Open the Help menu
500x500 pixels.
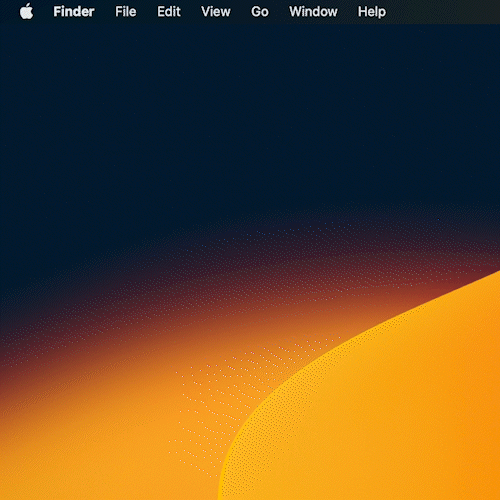pyautogui.click(x=372, y=12)
